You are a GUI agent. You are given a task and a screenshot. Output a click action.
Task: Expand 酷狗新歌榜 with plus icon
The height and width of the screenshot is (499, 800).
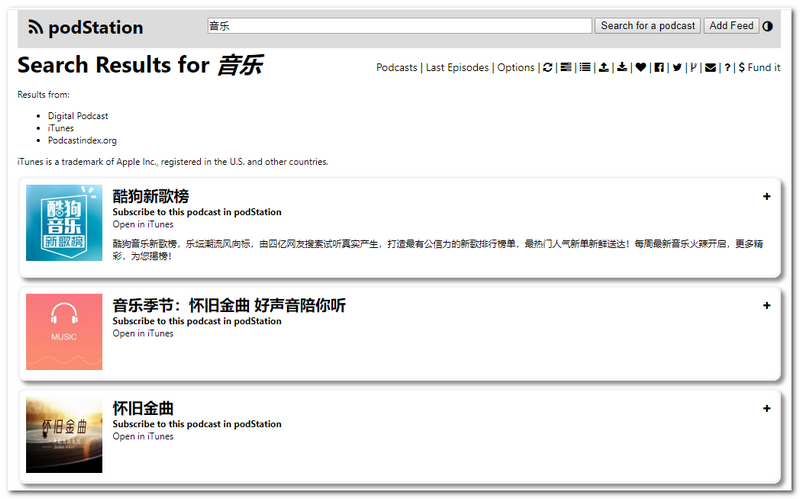(x=766, y=197)
